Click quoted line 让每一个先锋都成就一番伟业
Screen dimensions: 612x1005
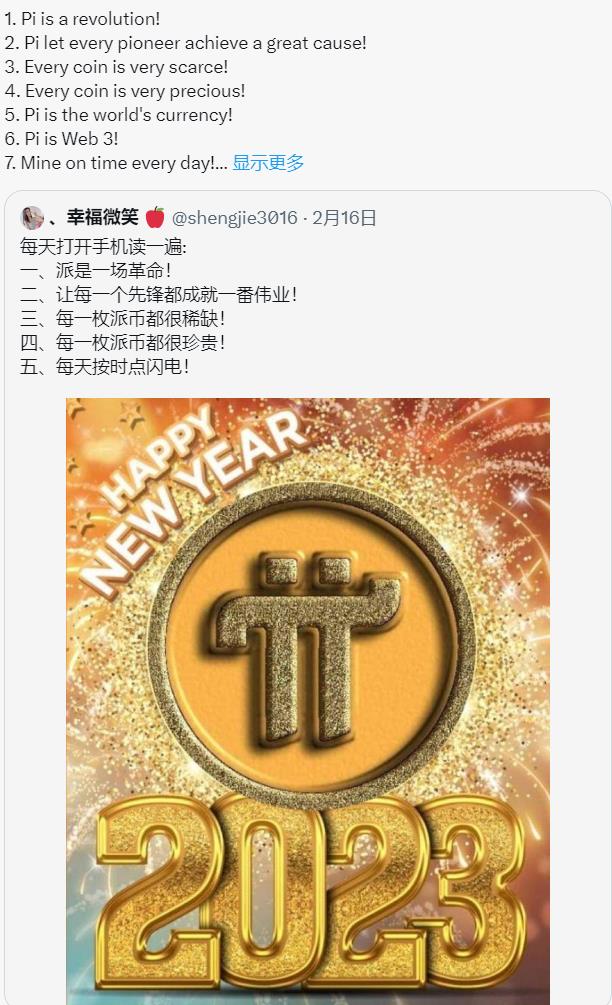158,295
